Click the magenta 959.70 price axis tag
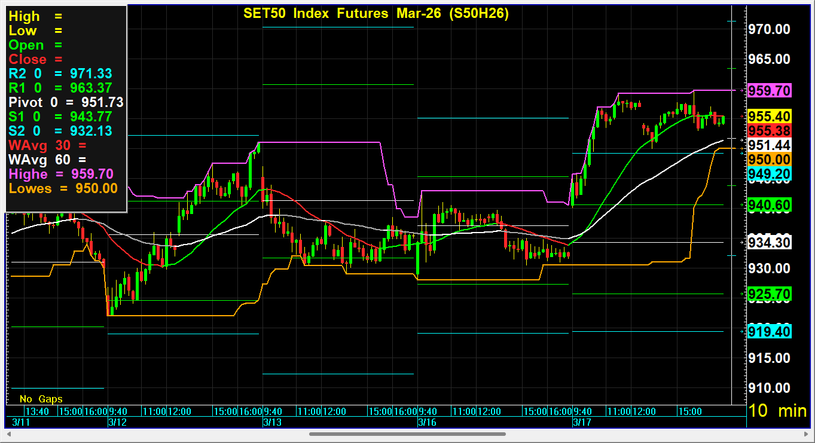This screenshot has width=815, height=443. [x=770, y=90]
